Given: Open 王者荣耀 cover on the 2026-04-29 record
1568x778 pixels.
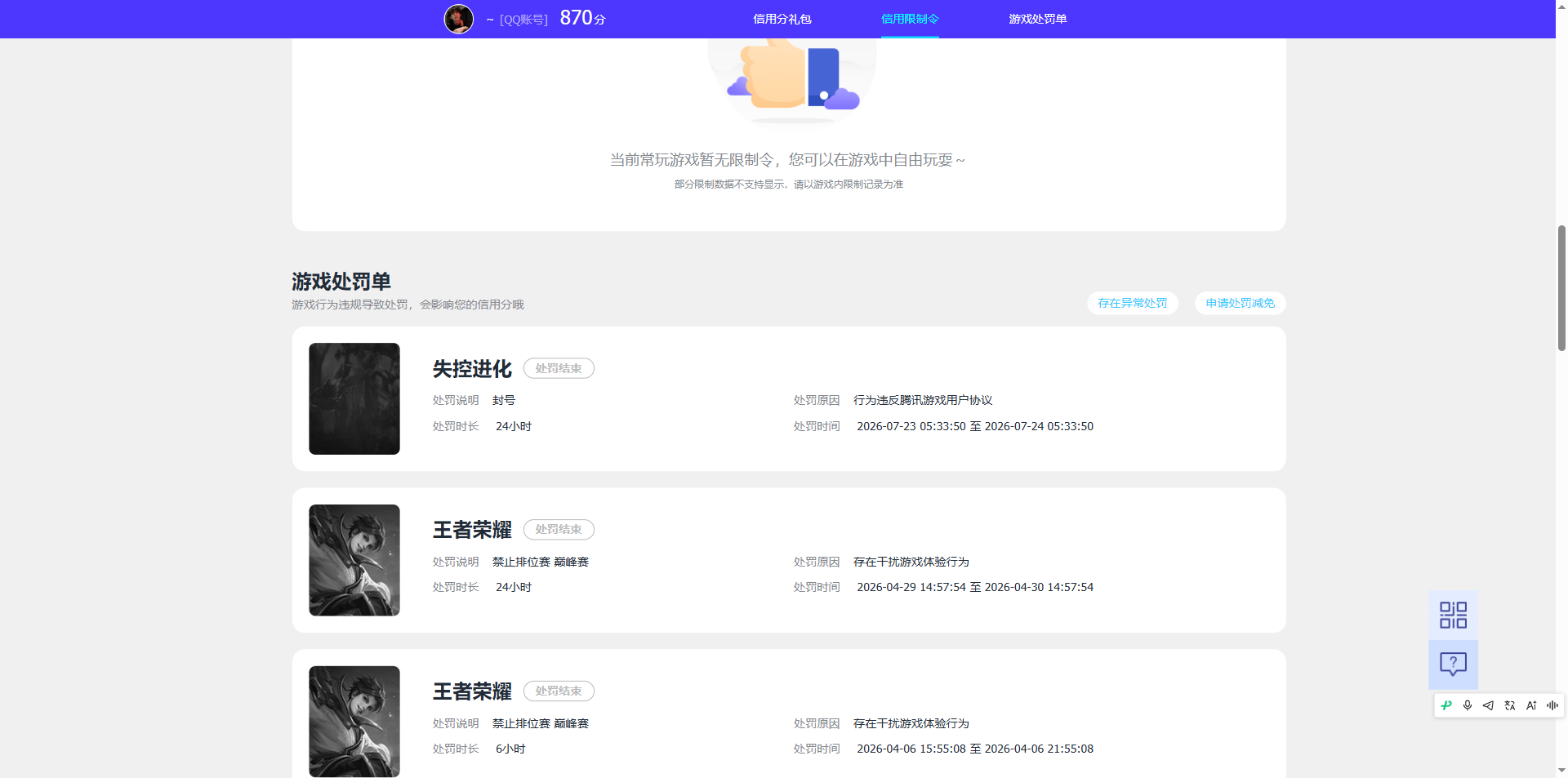Looking at the screenshot, I should pos(354,560).
